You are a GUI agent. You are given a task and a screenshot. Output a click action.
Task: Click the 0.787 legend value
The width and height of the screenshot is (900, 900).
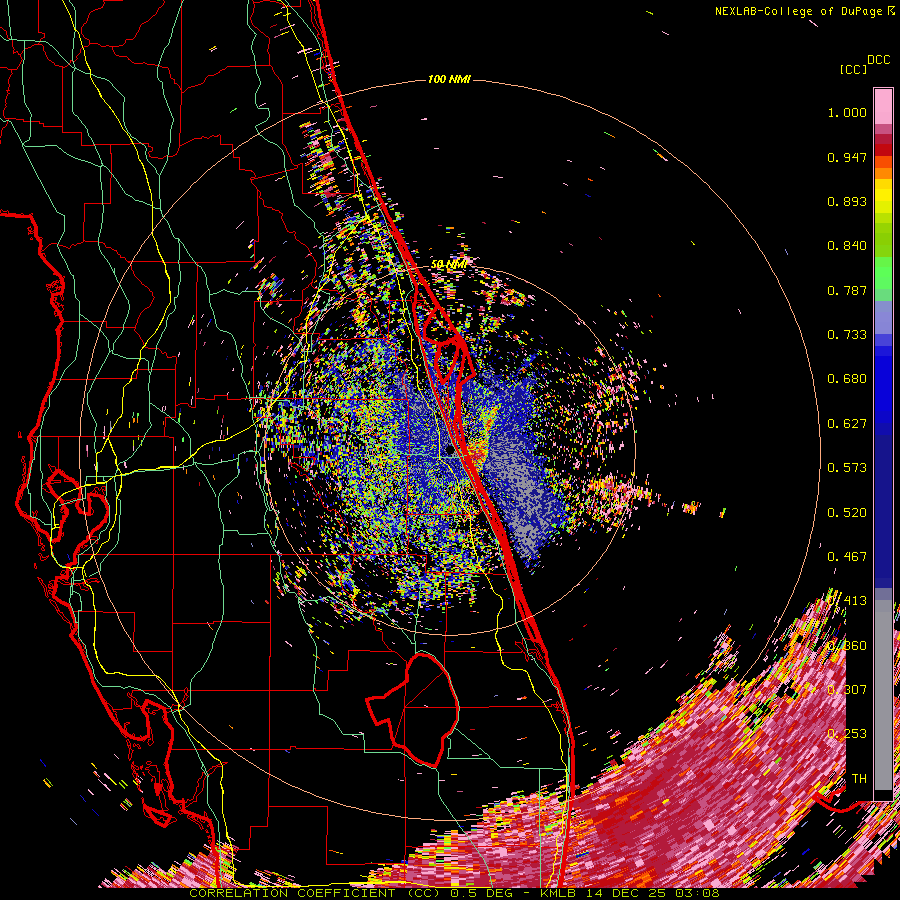tap(847, 290)
